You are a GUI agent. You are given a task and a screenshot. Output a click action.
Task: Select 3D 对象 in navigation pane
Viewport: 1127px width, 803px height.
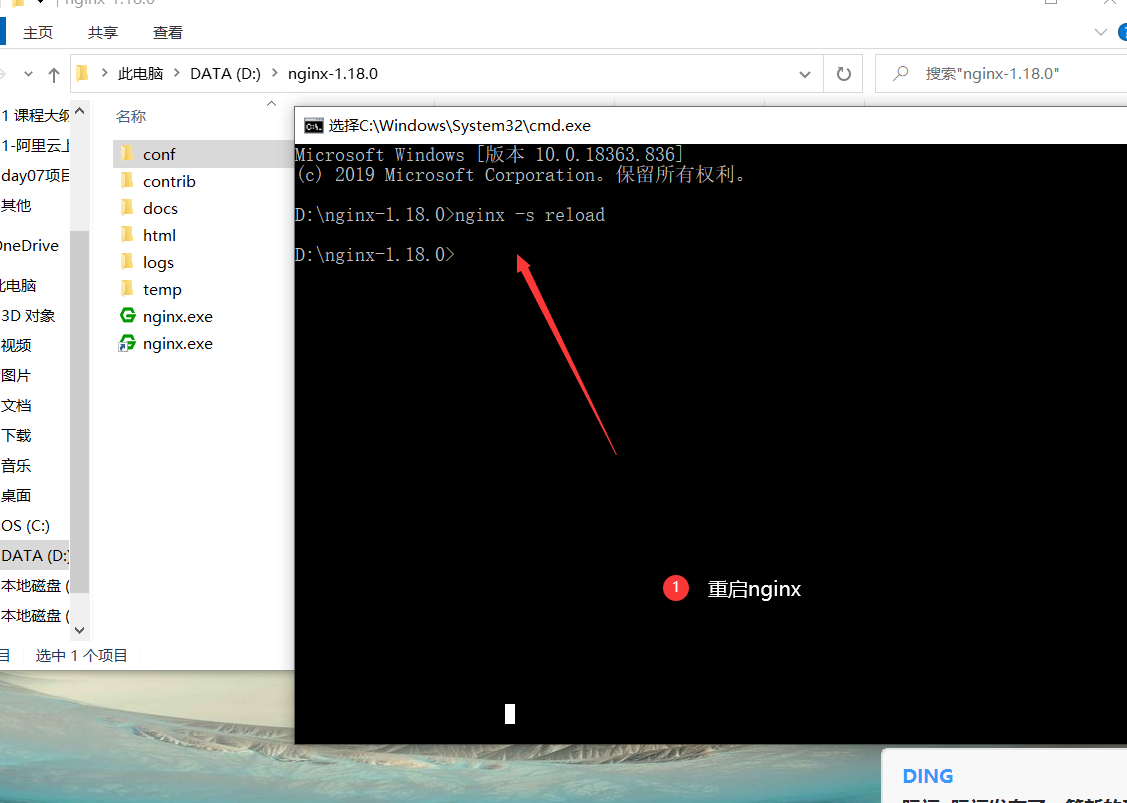pos(28,316)
